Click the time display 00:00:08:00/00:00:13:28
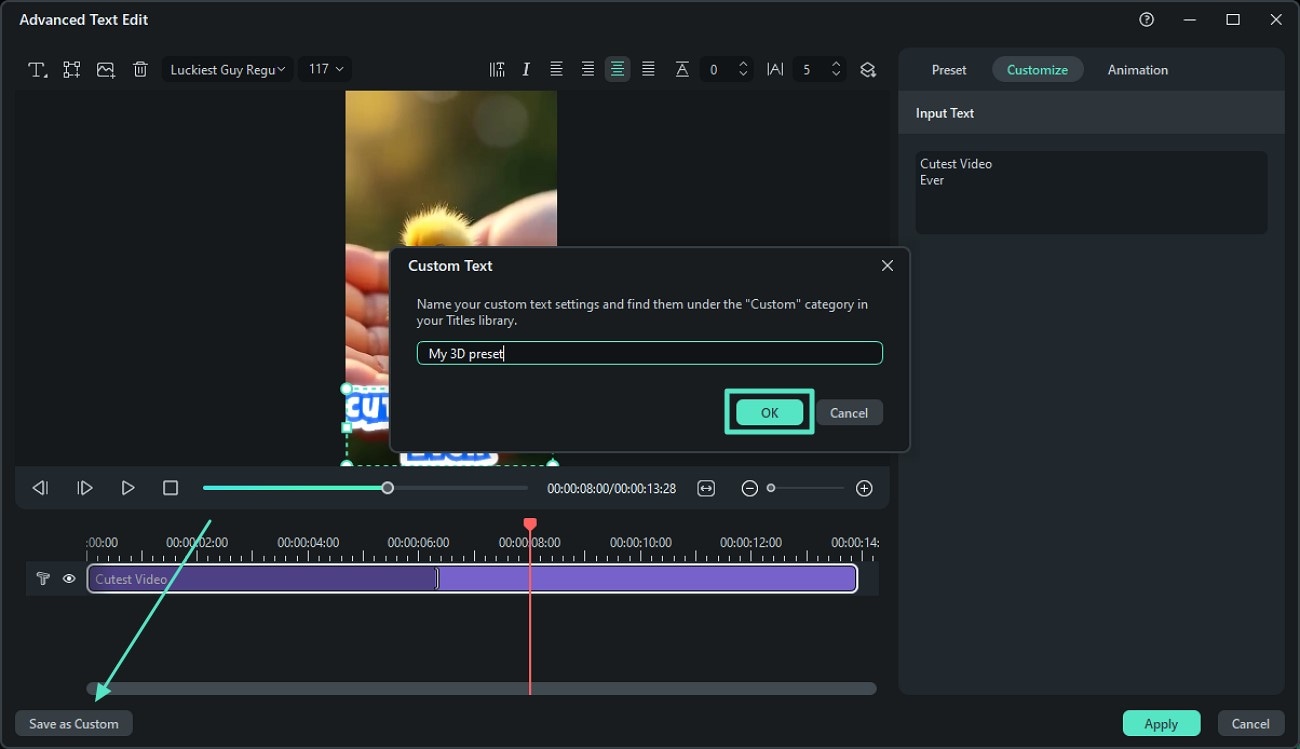Screen dimensions: 1300x749 tap(611, 489)
